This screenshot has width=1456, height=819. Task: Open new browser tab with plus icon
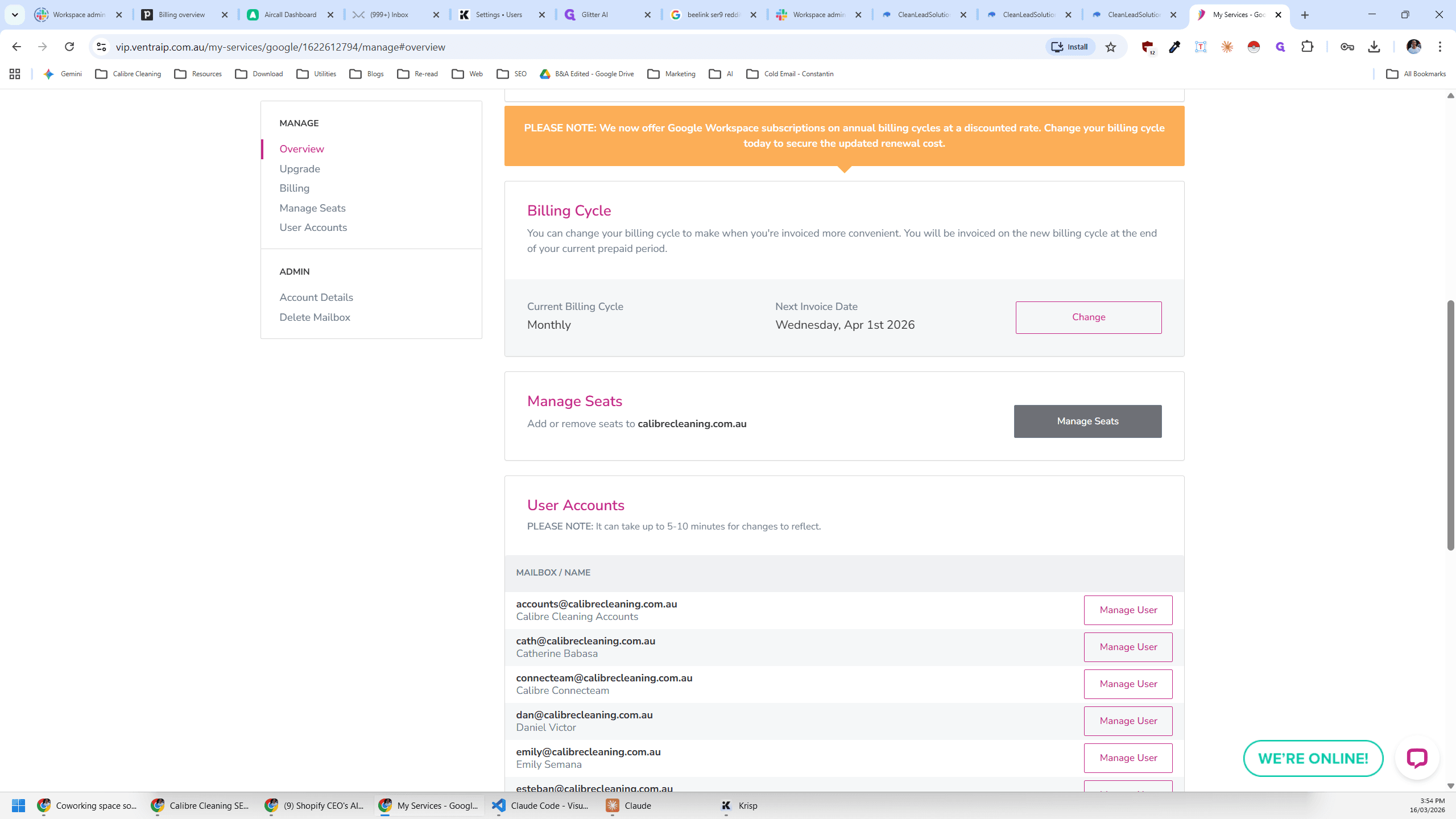point(1305,15)
